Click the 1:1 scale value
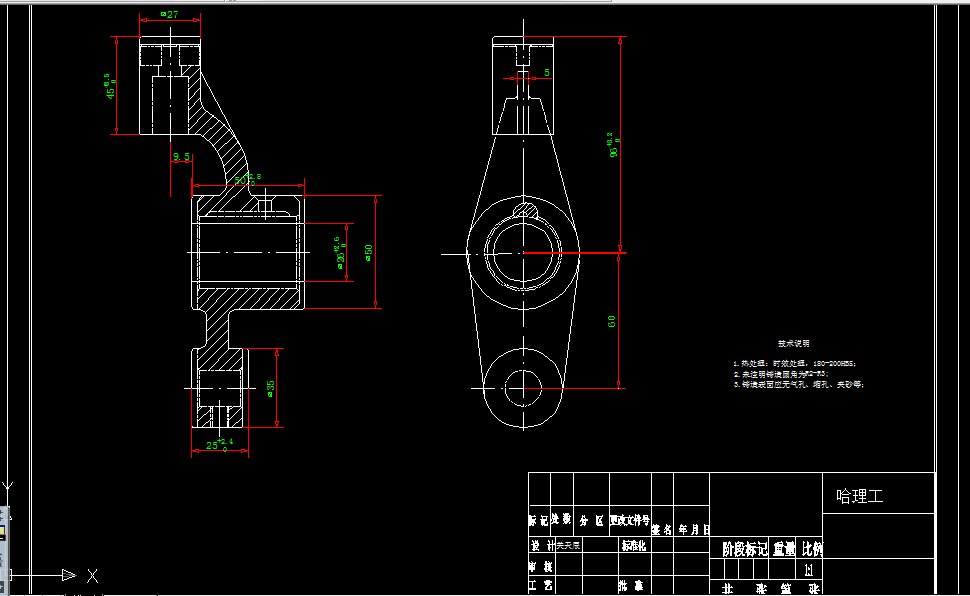This screenshot has height=596, width=970. tap(809, 570)
